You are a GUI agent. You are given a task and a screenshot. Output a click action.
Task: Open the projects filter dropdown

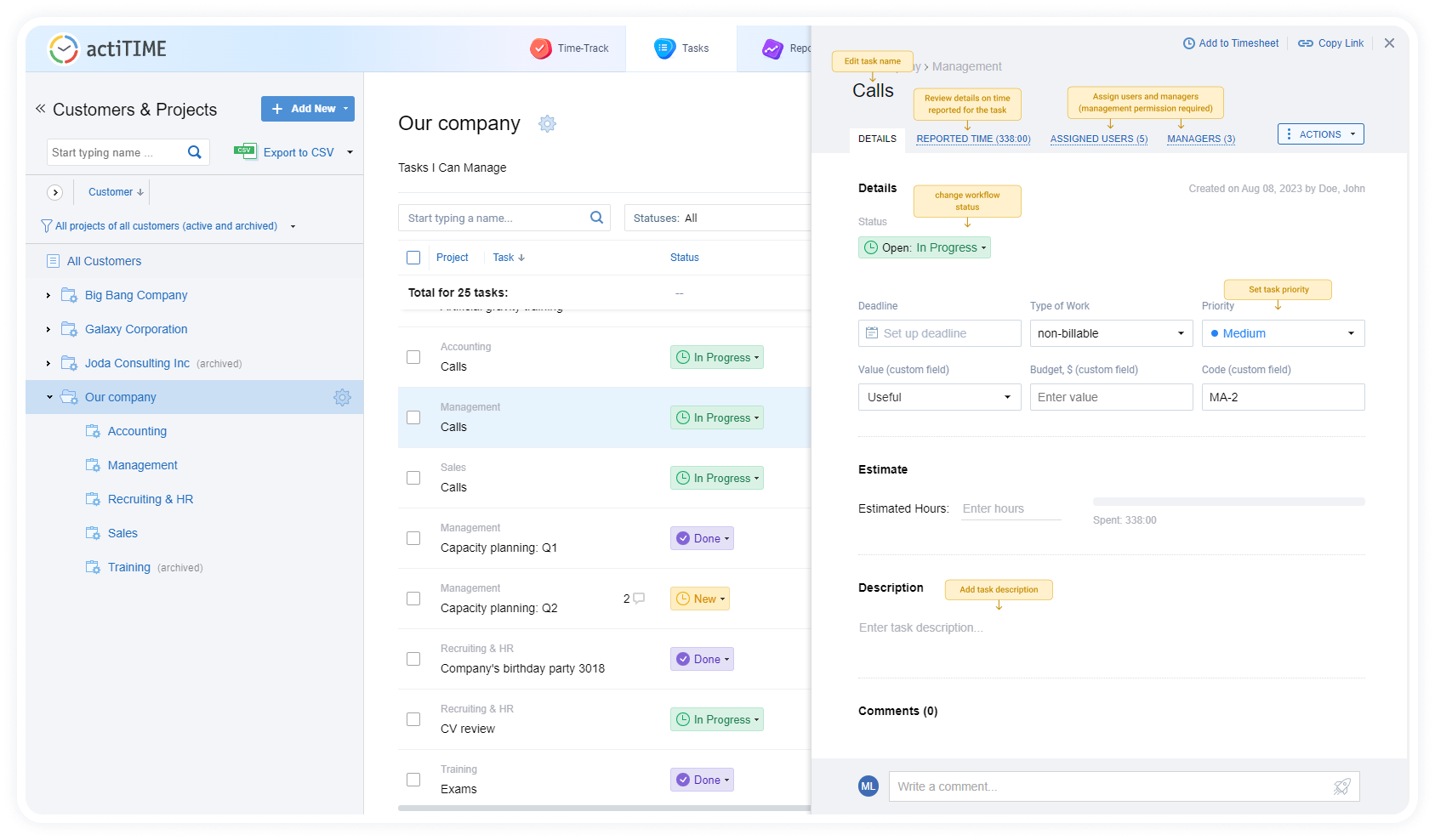pos(293,226)
